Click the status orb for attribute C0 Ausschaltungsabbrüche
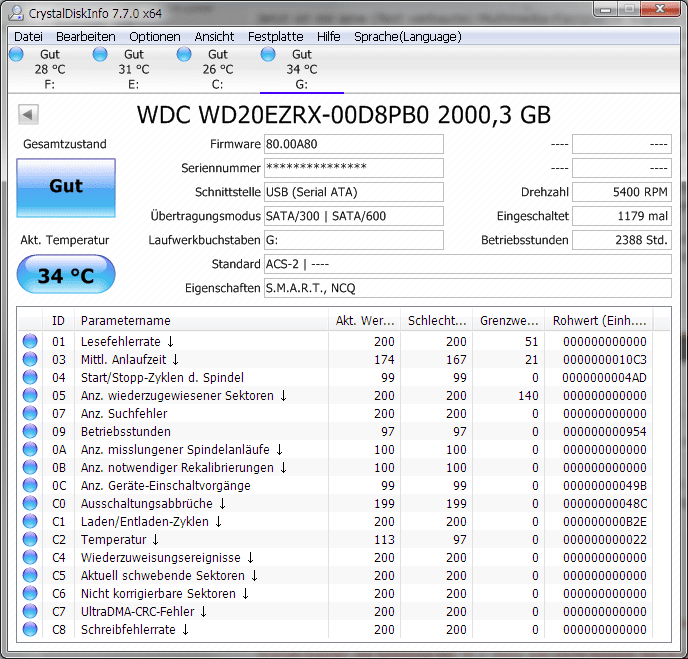The height and width of the screenshot is (659, 688). [x=30, y=503]
